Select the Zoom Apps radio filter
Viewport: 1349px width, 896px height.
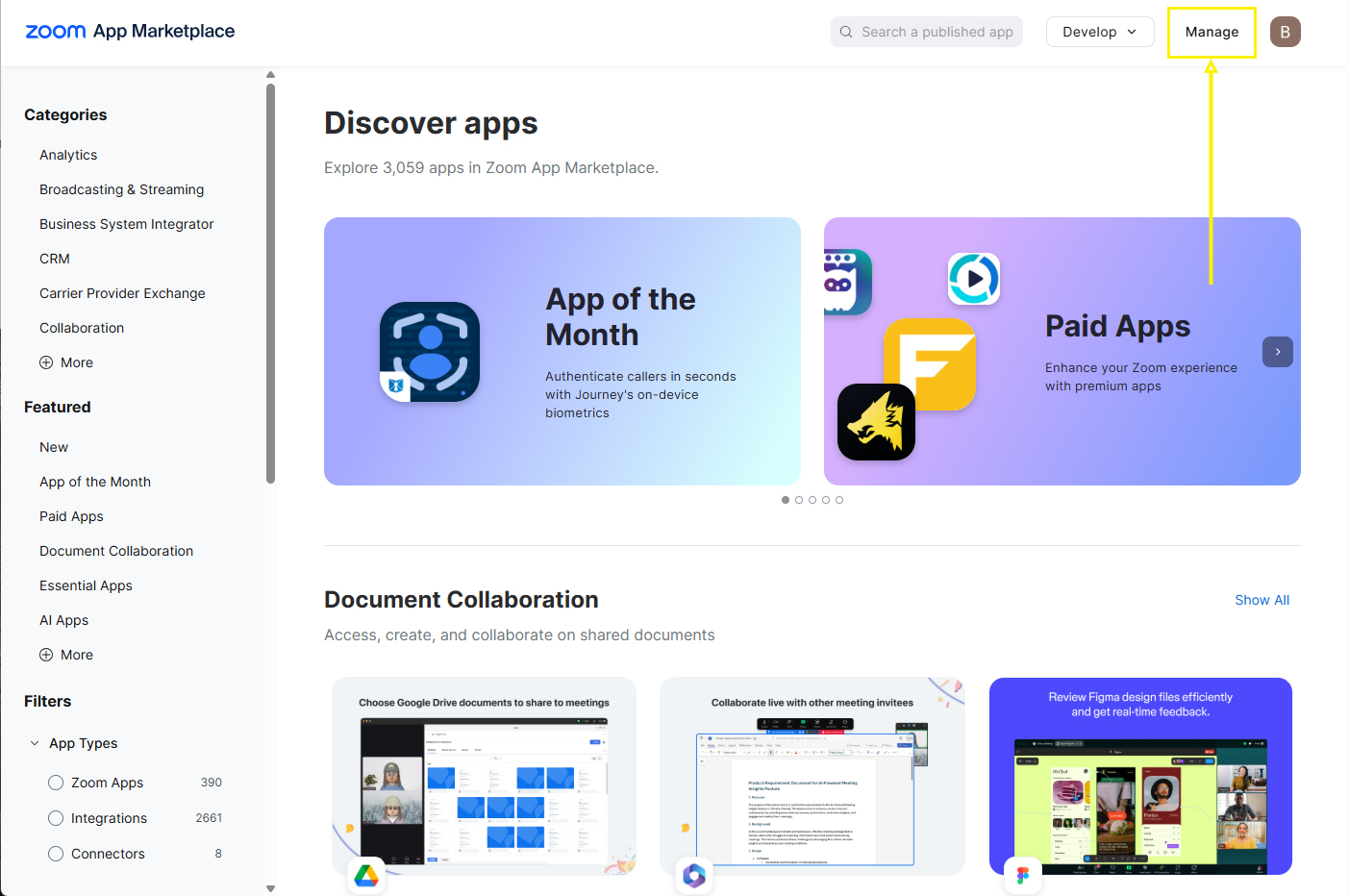(56, 783)
